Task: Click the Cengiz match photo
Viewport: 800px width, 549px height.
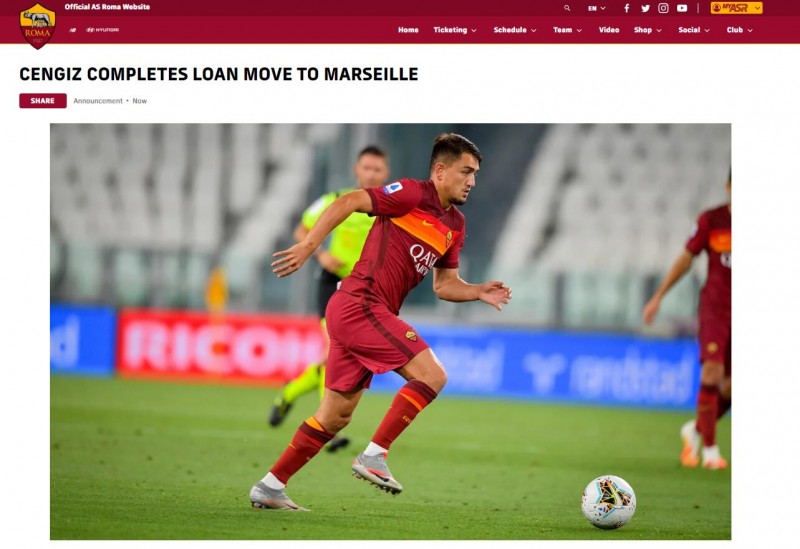Action: (390, 332)
